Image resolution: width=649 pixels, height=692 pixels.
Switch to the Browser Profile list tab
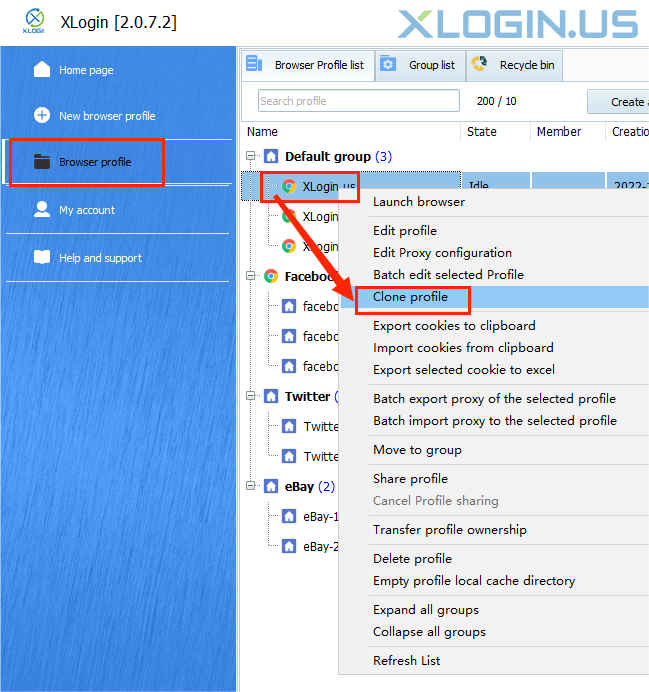[309, 65]
